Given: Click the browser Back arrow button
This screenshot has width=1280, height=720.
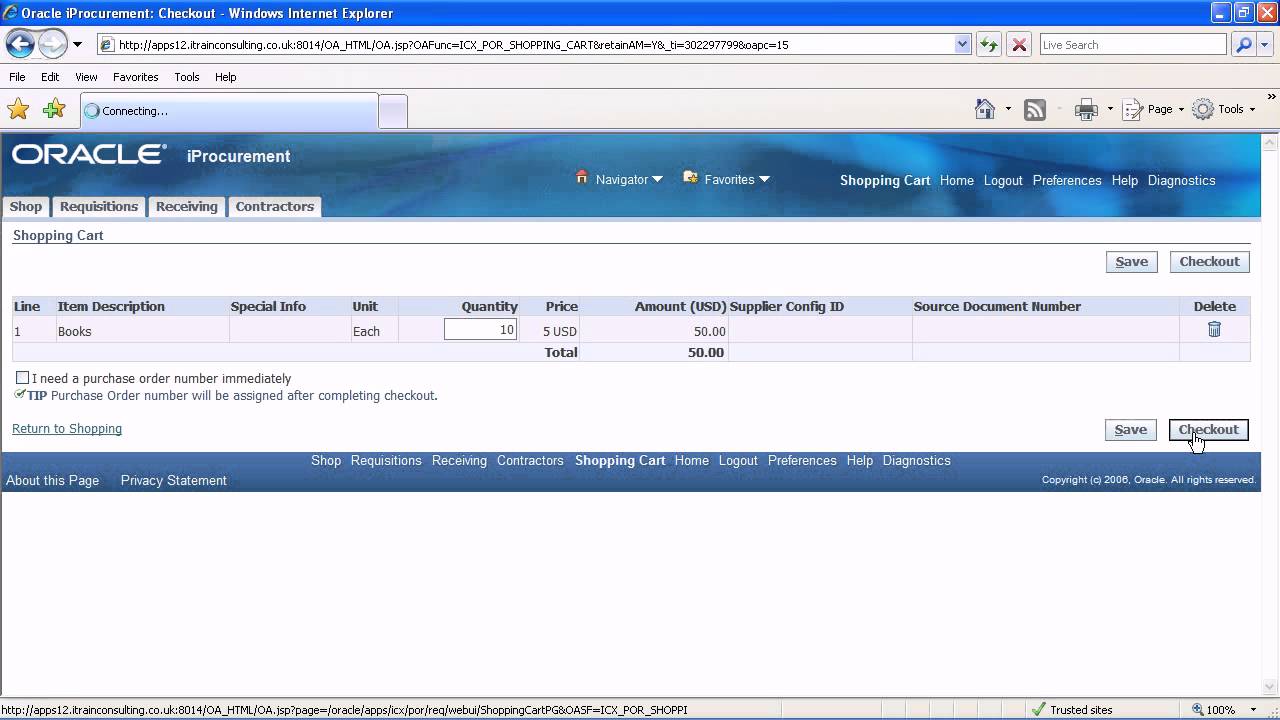Looking at the screenshot, I should pyautogui.click(x=20, y=44).
